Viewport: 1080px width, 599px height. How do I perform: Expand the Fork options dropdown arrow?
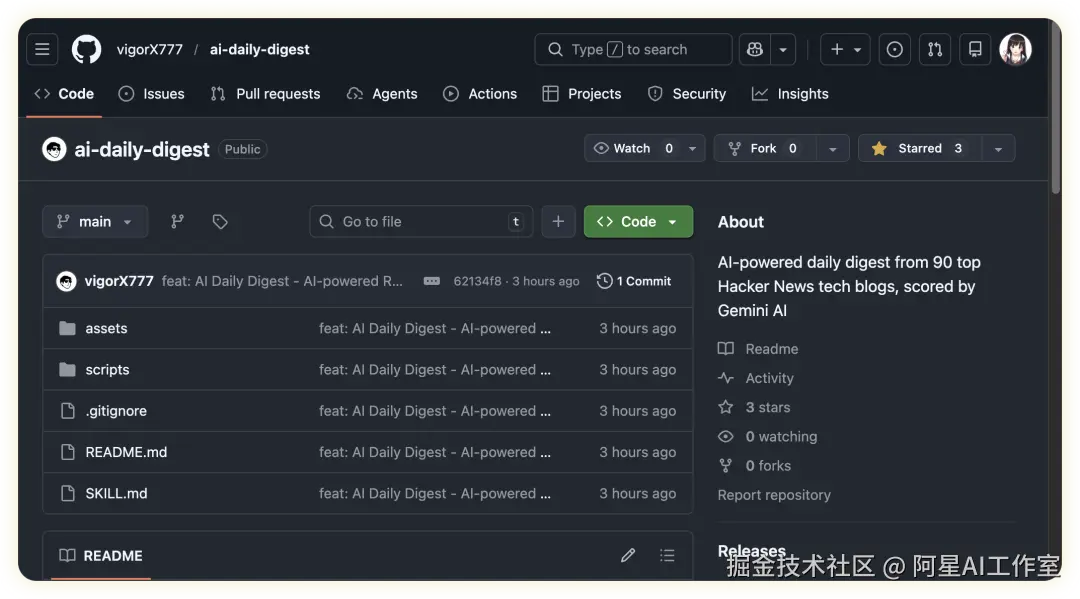[x=833, y=149]
